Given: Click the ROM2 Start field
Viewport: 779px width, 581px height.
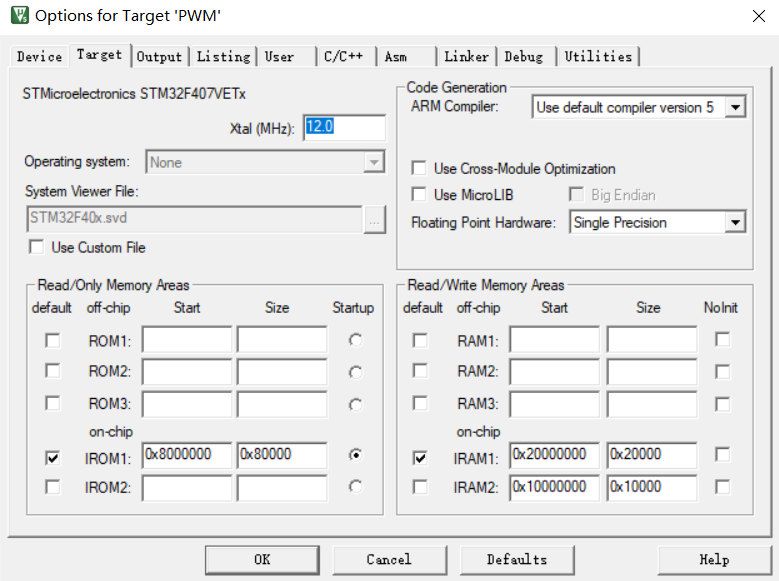Looking at the screenshot, I should (187, 372).
